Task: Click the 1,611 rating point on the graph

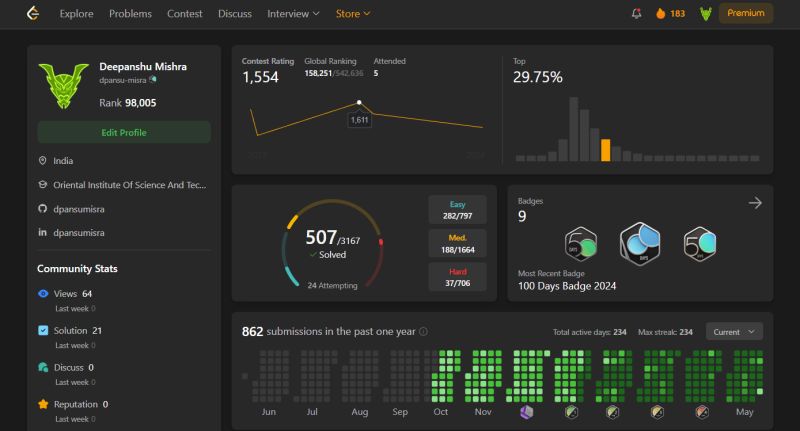Action: coord(359,103)
